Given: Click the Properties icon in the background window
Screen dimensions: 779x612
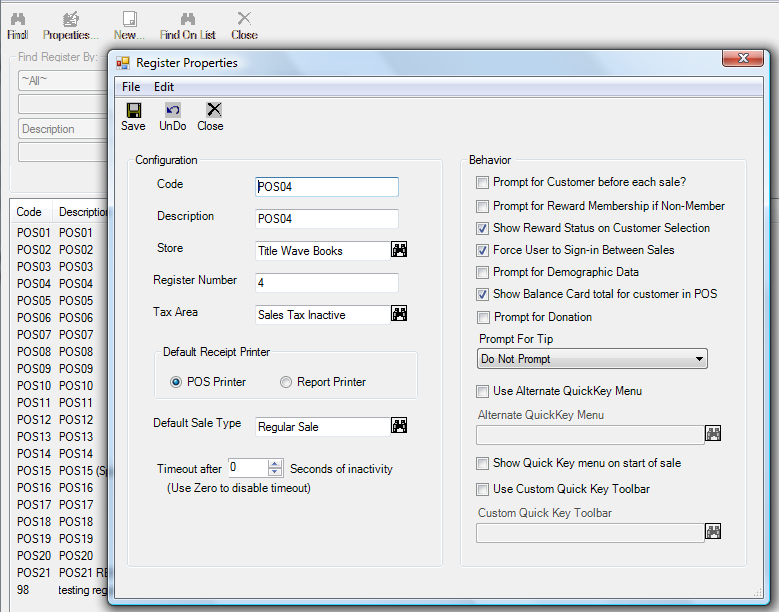Looking at the screenshot, I should click(71, 19).
